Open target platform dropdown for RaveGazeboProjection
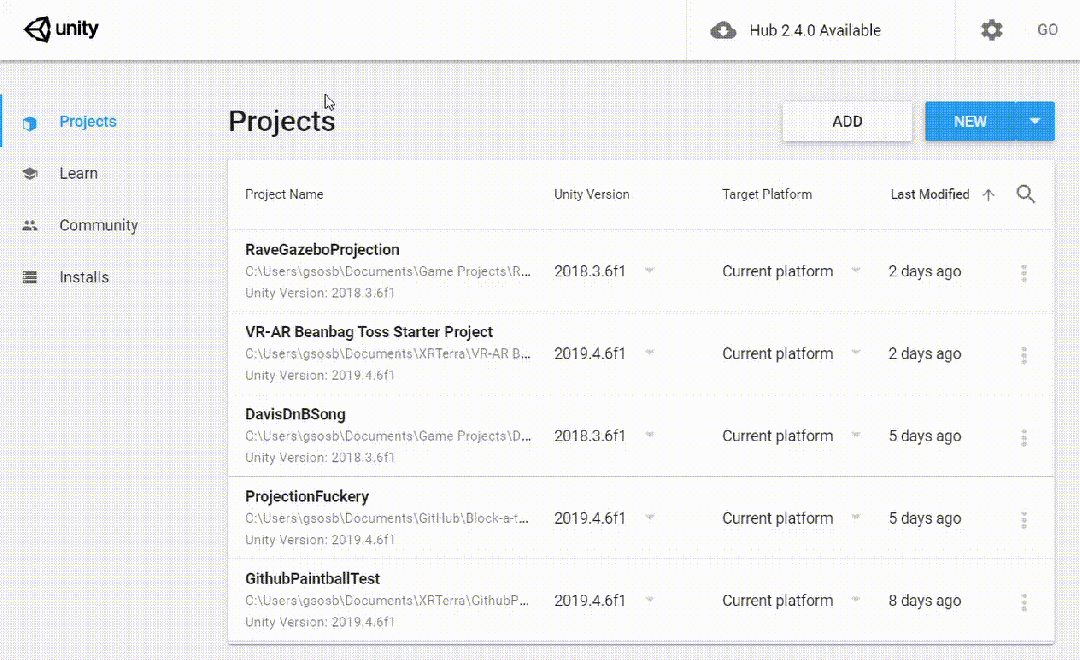Image resolution: width=1080 pixels, height=660 pixels. [x=855, y=270]
